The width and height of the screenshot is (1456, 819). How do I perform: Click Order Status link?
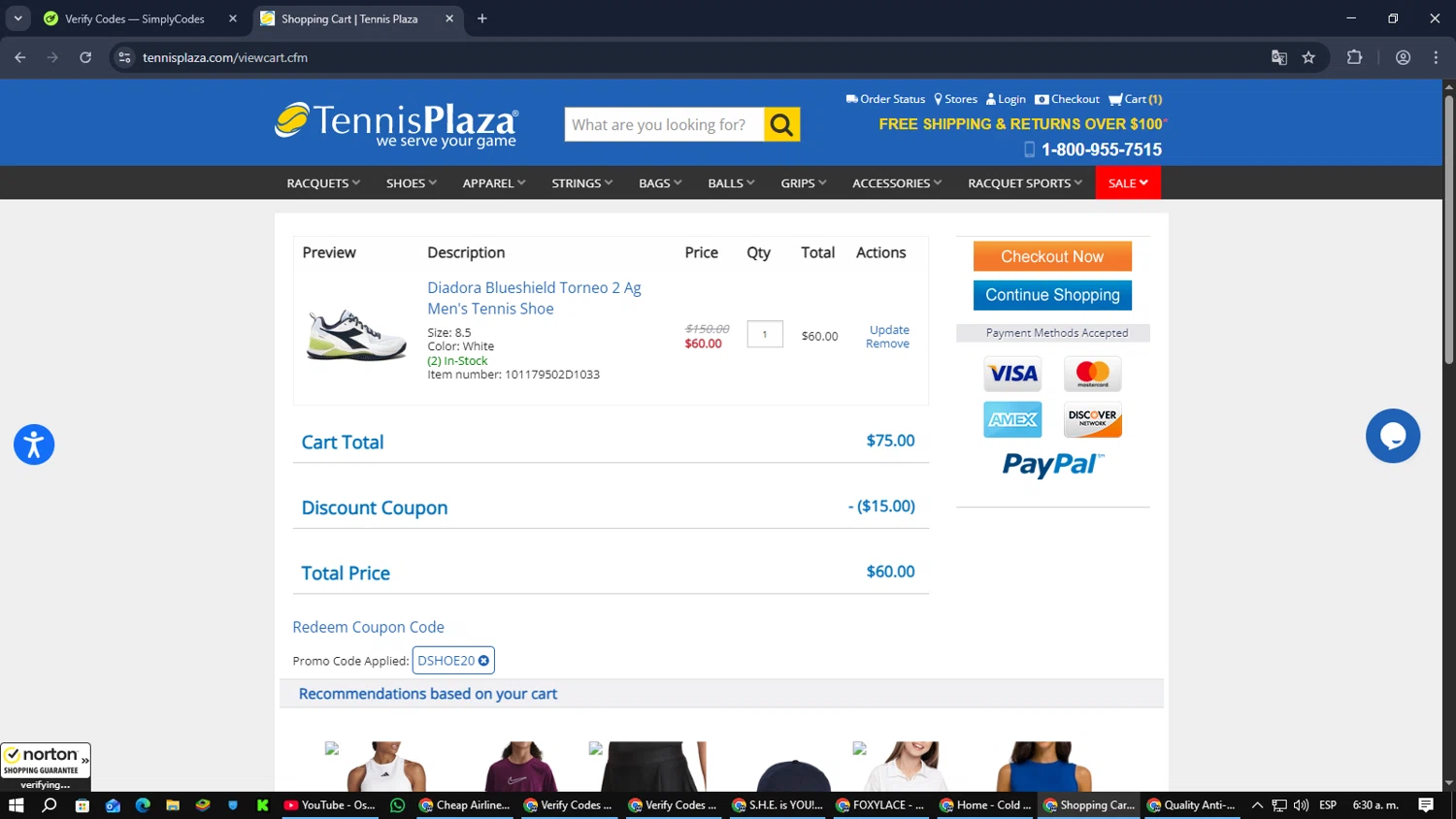(x=885, y=99)
